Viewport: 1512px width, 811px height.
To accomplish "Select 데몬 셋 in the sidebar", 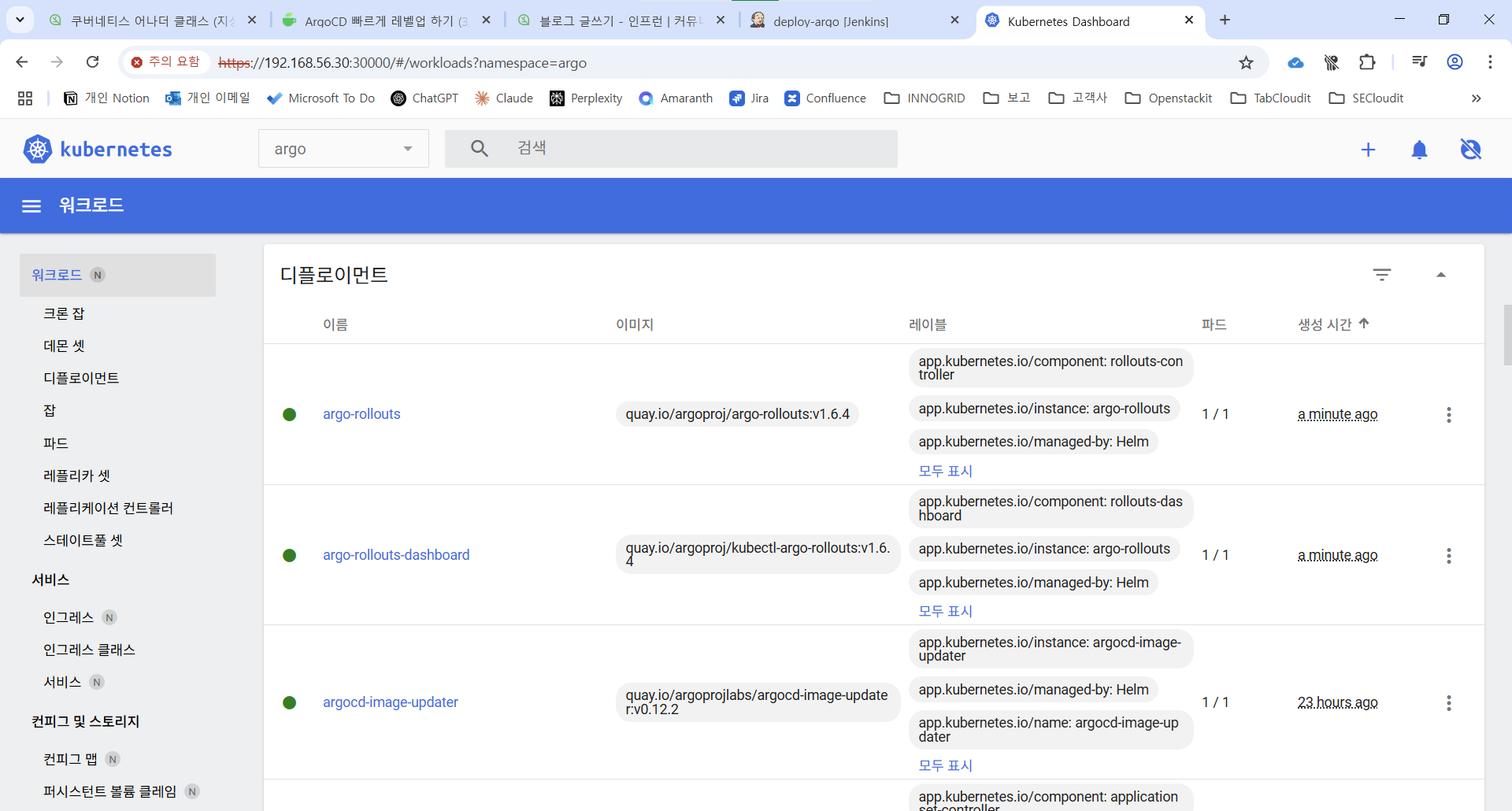I will pyautogui.click(x=64, y=346).
